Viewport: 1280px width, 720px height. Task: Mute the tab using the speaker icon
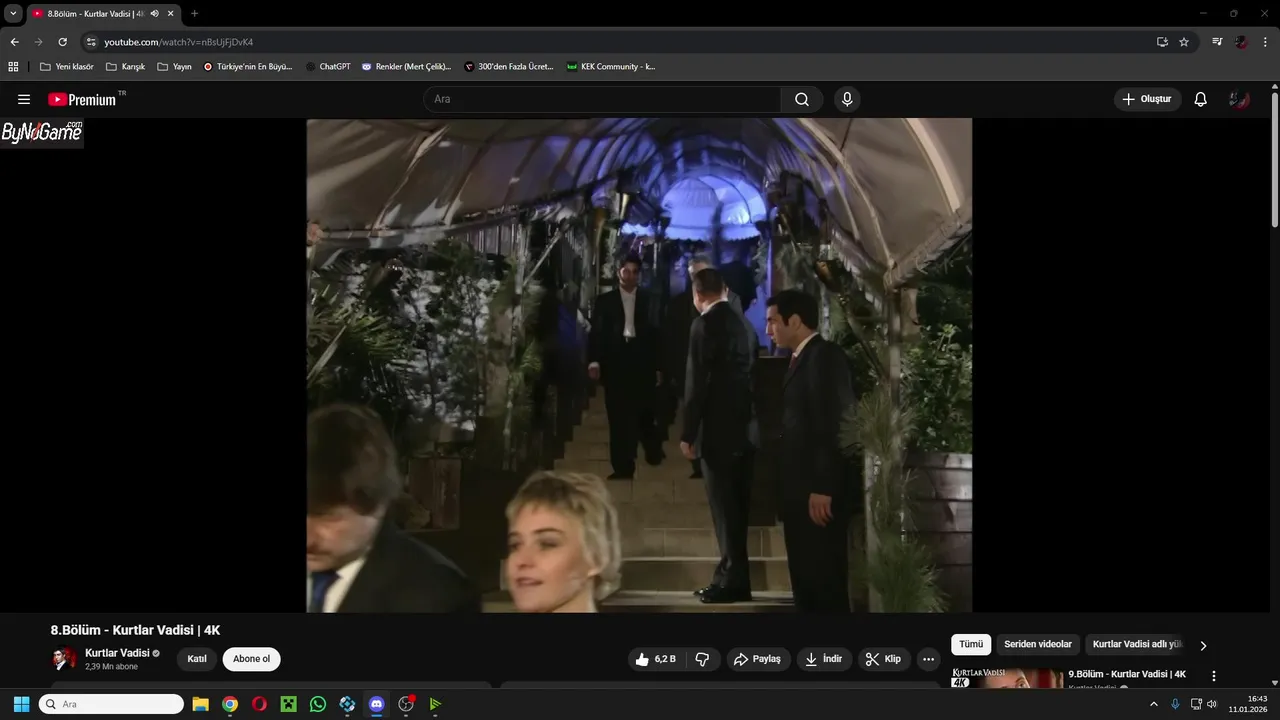(x=154, y=13)
